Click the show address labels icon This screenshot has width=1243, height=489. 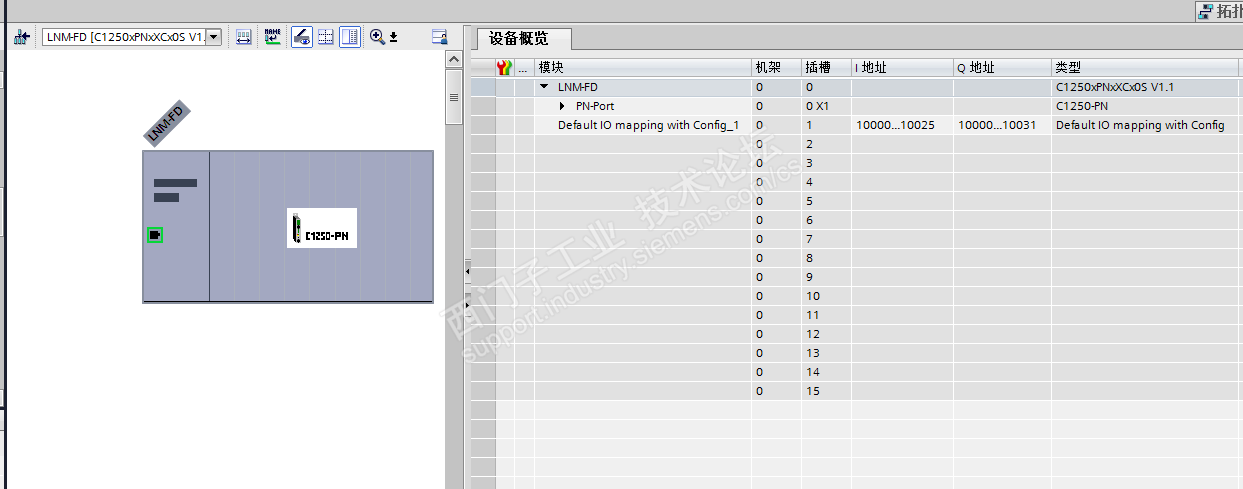243,37
